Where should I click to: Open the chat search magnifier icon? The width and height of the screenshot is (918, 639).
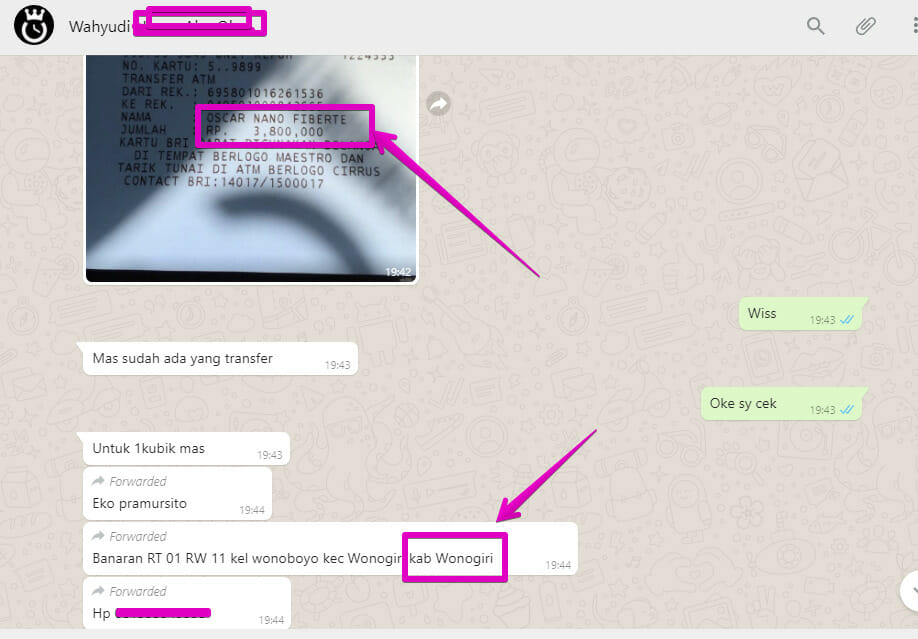[x=816, y=27]
